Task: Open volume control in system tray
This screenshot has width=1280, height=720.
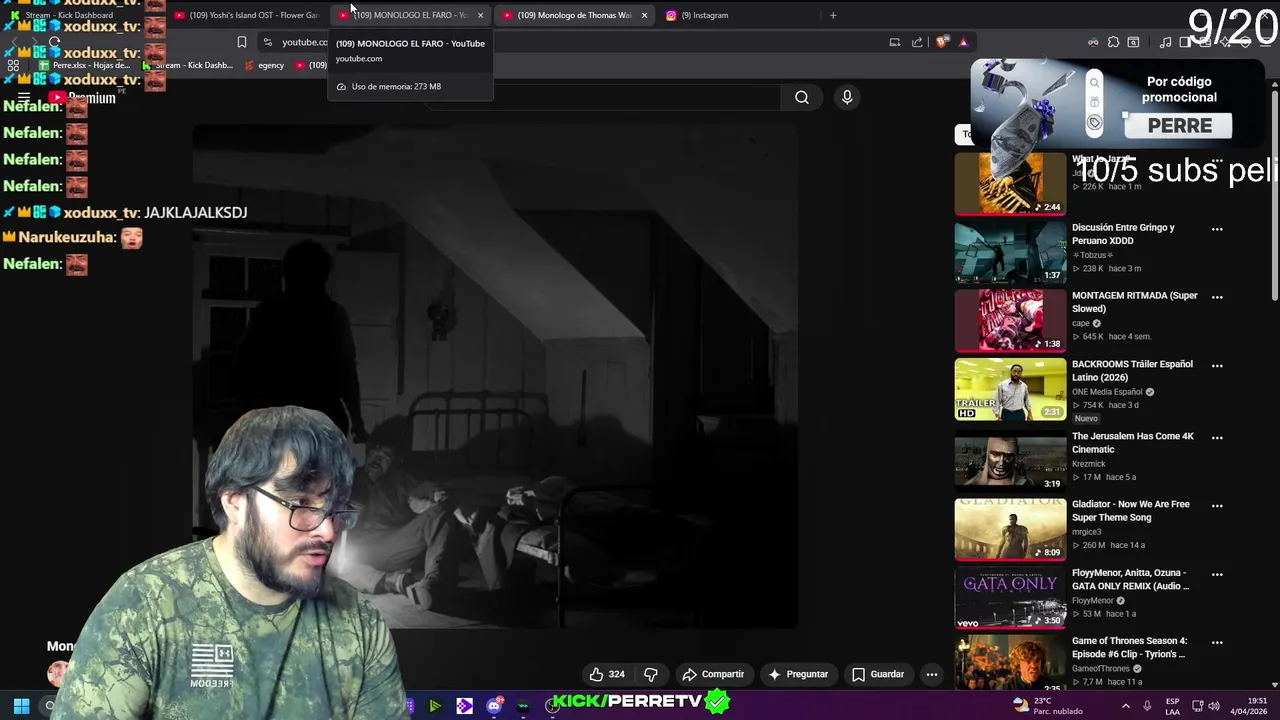Action: point(1214,705)
